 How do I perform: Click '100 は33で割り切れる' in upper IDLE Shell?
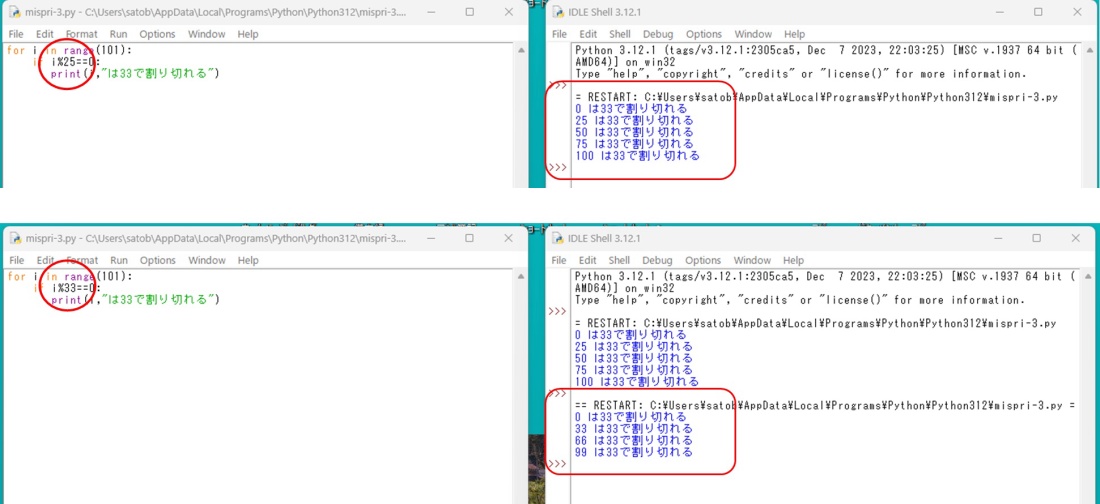[637, 156]
